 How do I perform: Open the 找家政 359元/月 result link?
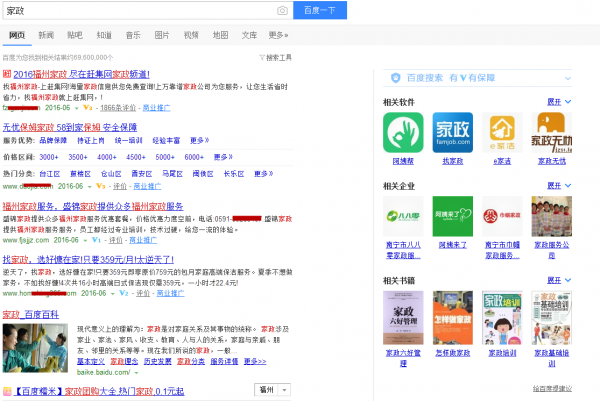88,260
